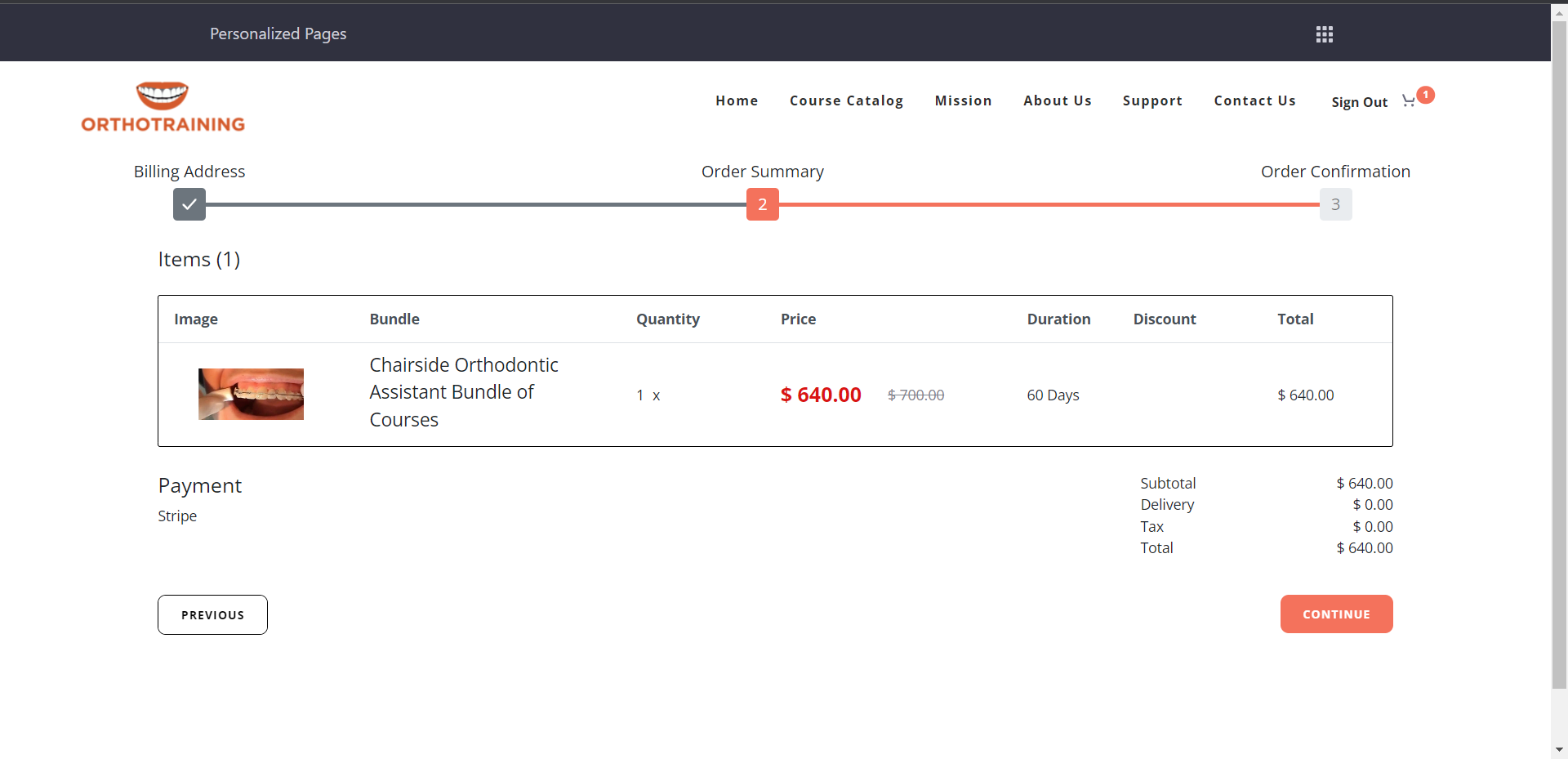Open Chairside Orthodontic Assistant Bundle title
The width and height of the screenshot is (1568, 759).
click(463, 392)
